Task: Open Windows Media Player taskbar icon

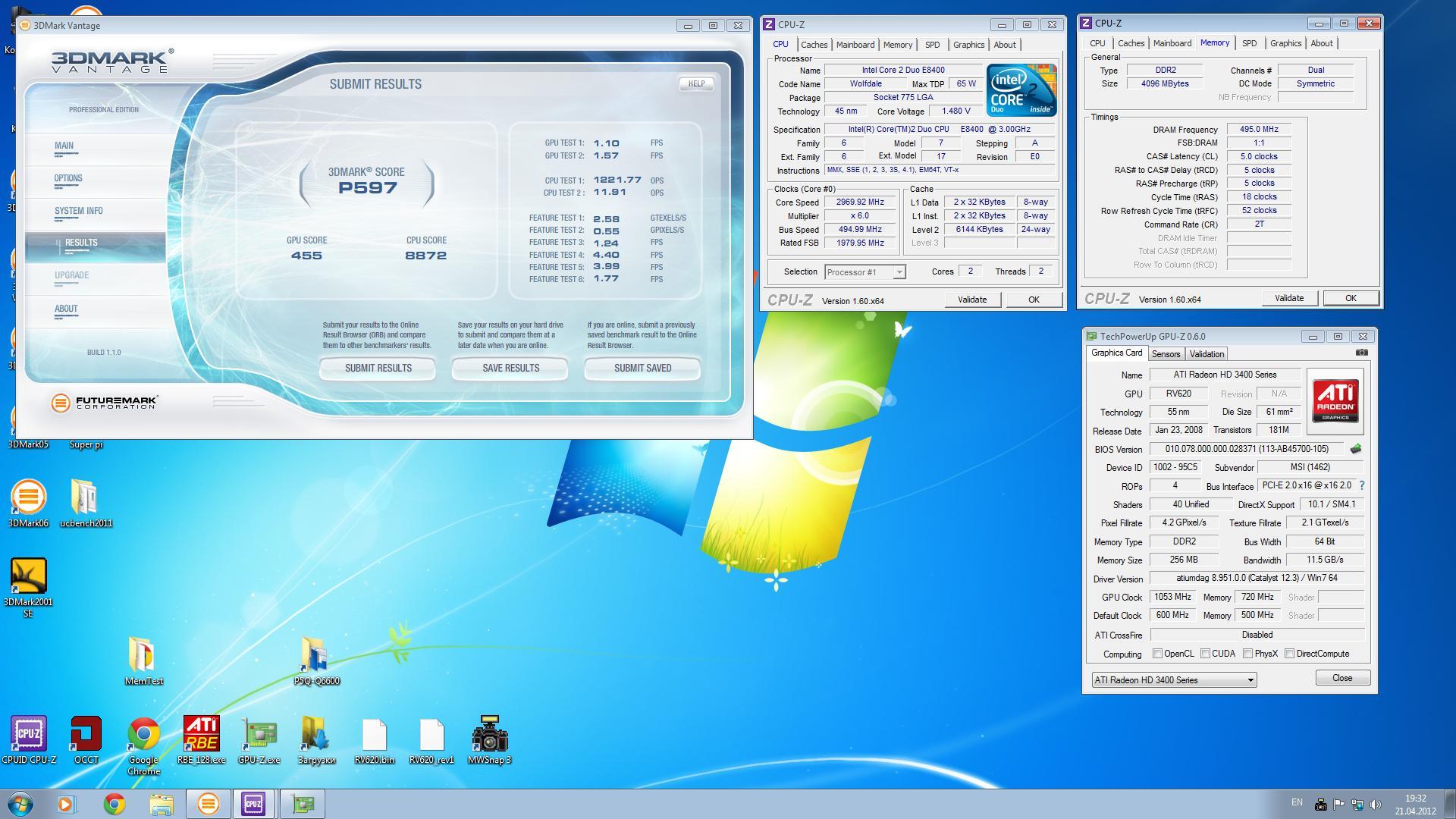Action: coord(67,804)
